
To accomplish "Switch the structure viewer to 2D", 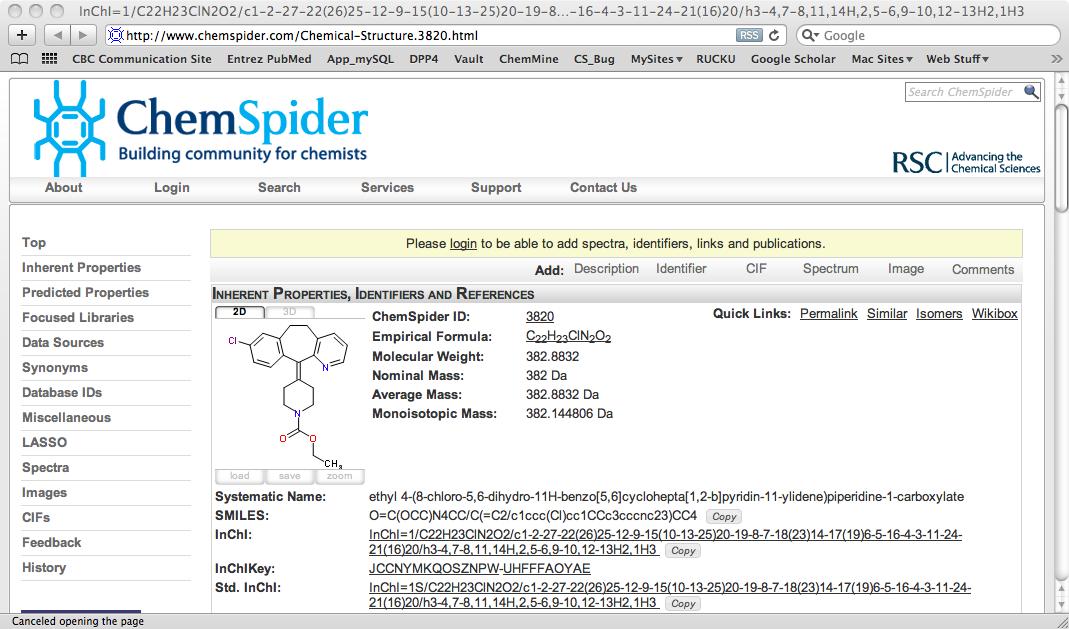I will tap(239, 312).
